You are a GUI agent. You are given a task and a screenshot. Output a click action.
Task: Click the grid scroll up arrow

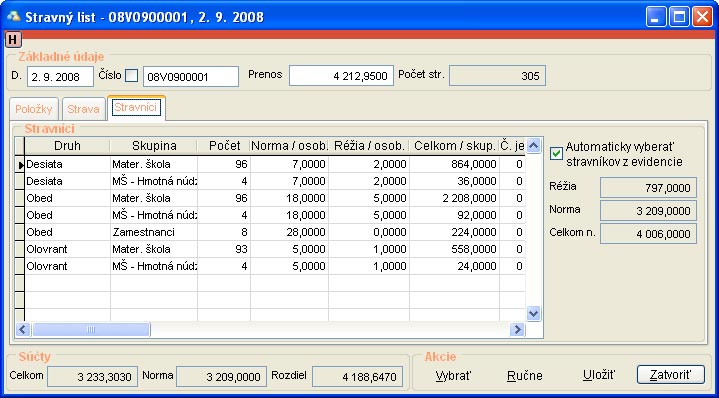click(533, 146)
